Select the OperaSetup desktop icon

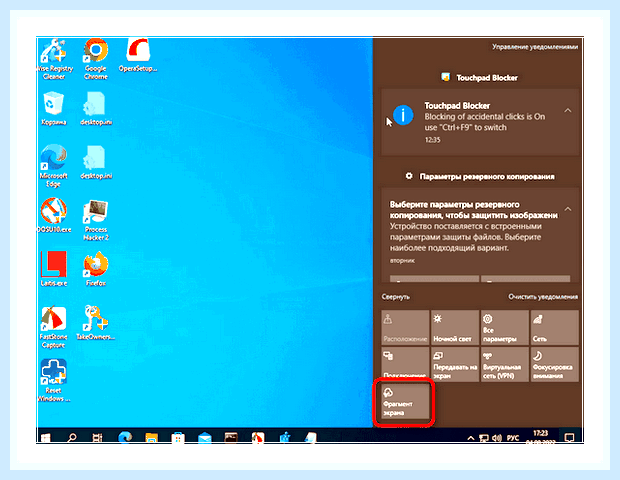138,55
